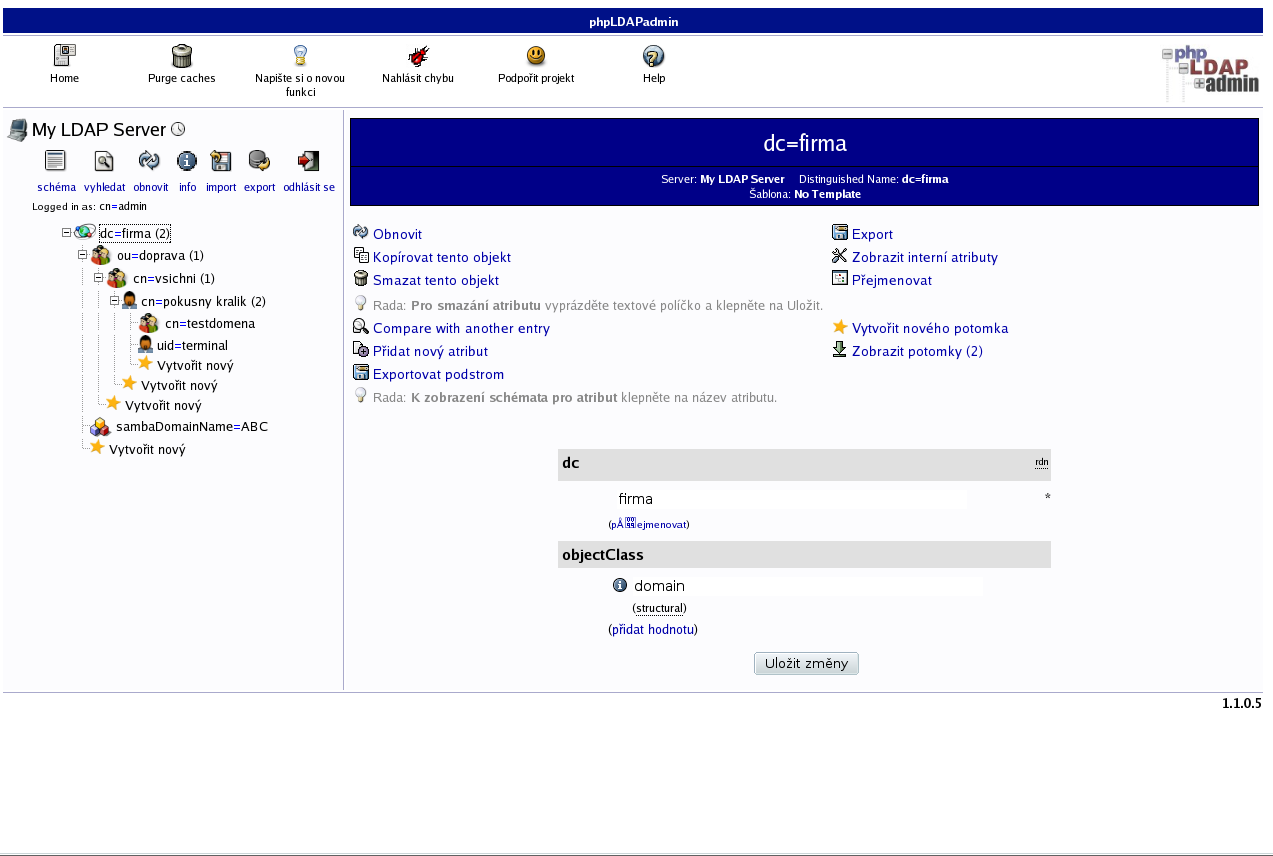Click Zobrazit potomky (2) link
This screenshot has width=1273, height=856.
click(917, 351)
